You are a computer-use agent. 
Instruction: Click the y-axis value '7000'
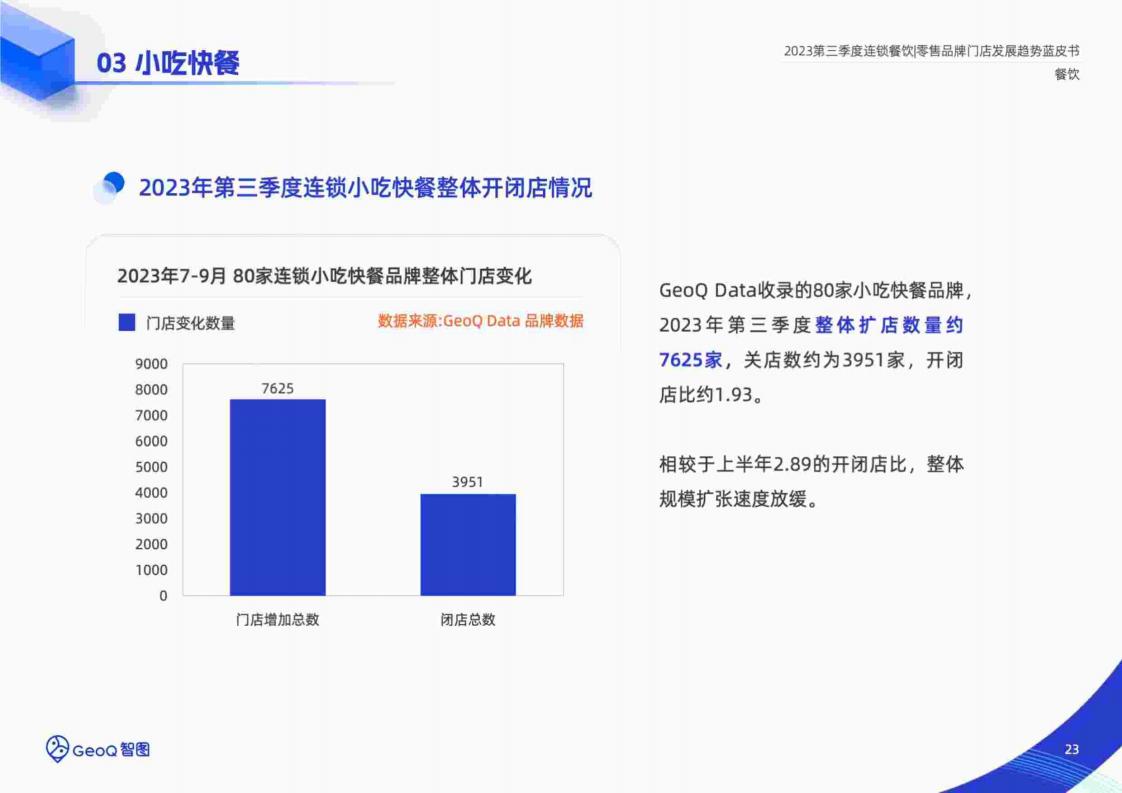(x=151, y=415)
